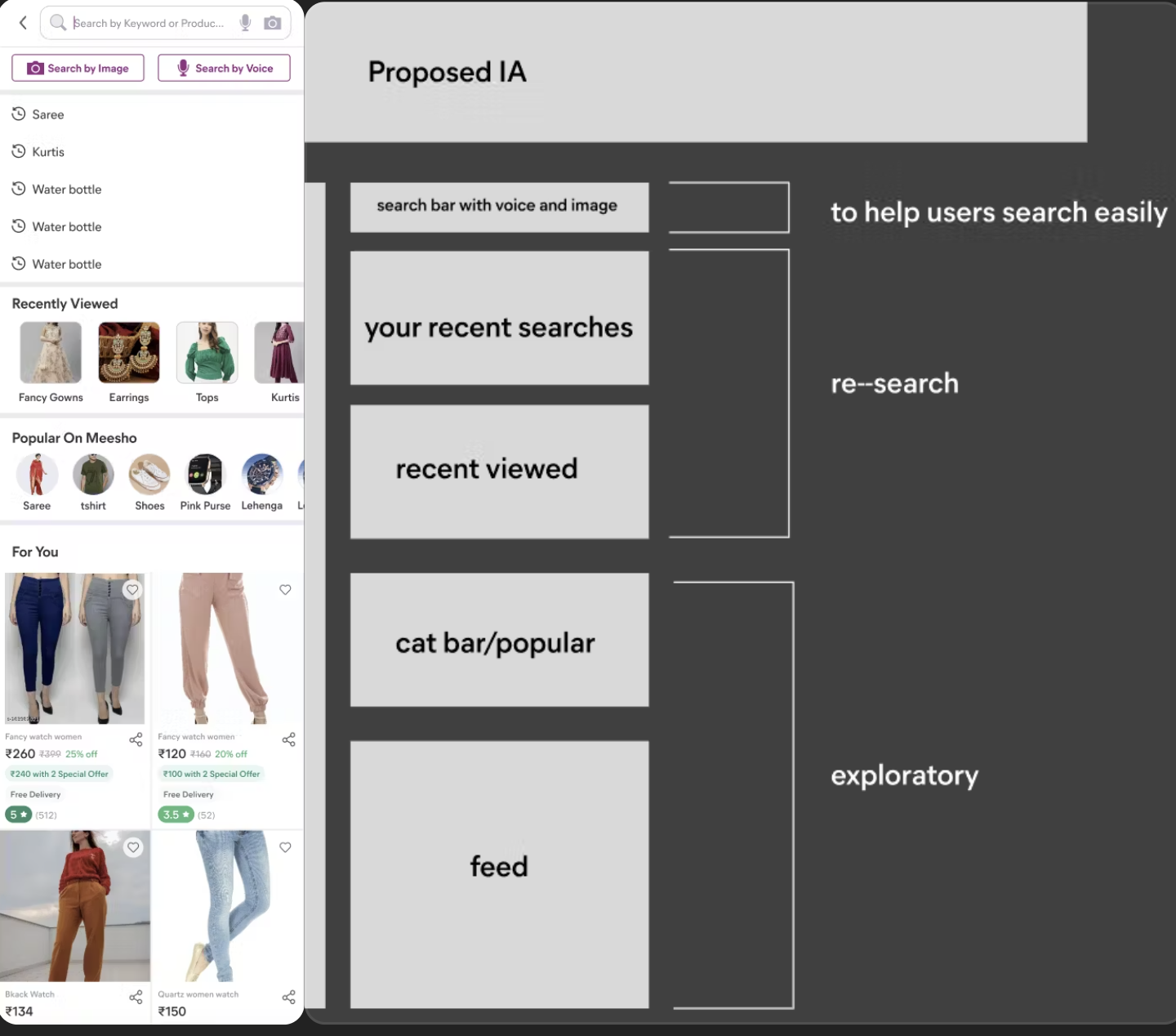
Task: Select the feed block in the Proposed IA diagram
Action: [499, 866]
